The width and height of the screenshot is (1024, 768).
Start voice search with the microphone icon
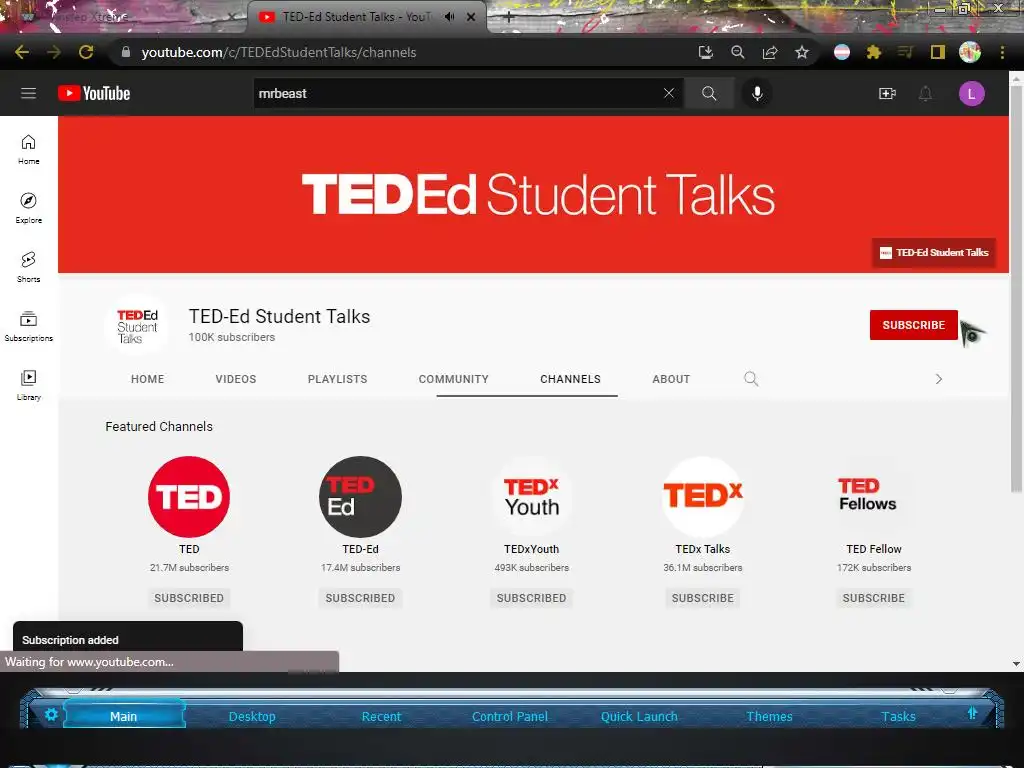pos(757,93)
